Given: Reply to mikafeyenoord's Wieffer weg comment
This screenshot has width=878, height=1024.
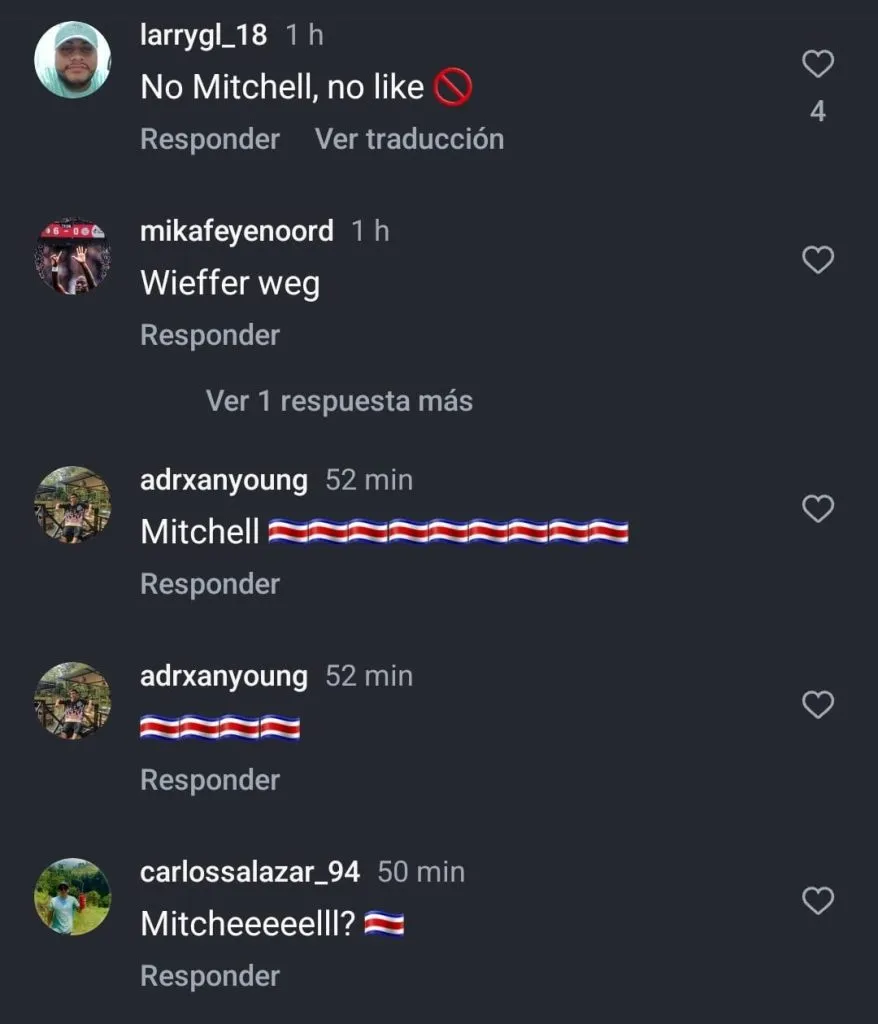Looking at the screenshot, I should click(x=210, y=335).
